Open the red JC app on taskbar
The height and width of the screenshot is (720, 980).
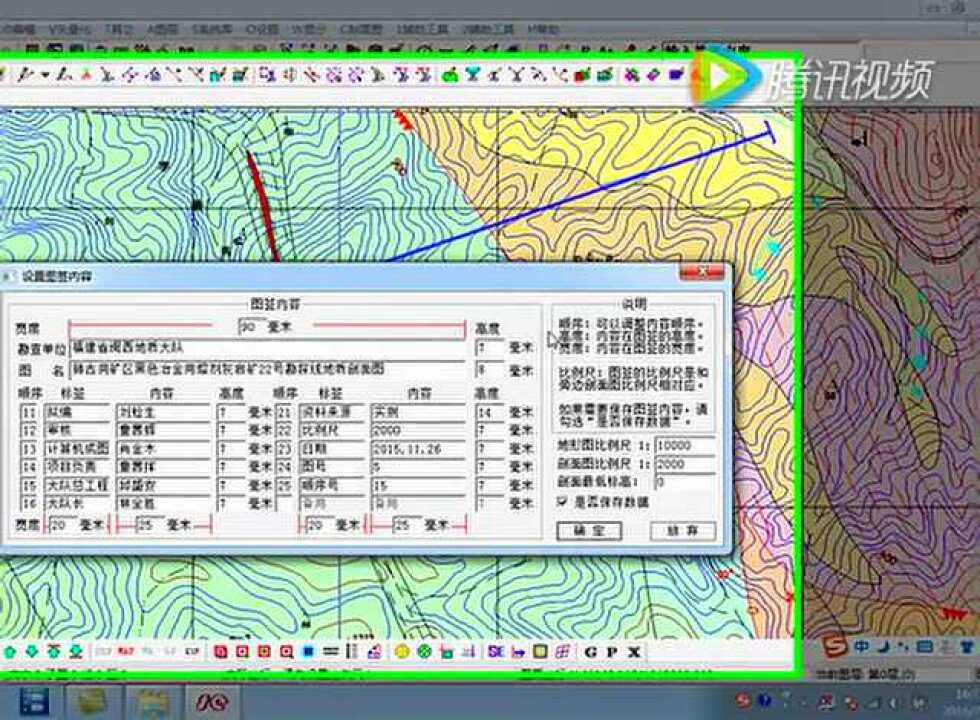point(211,702)
